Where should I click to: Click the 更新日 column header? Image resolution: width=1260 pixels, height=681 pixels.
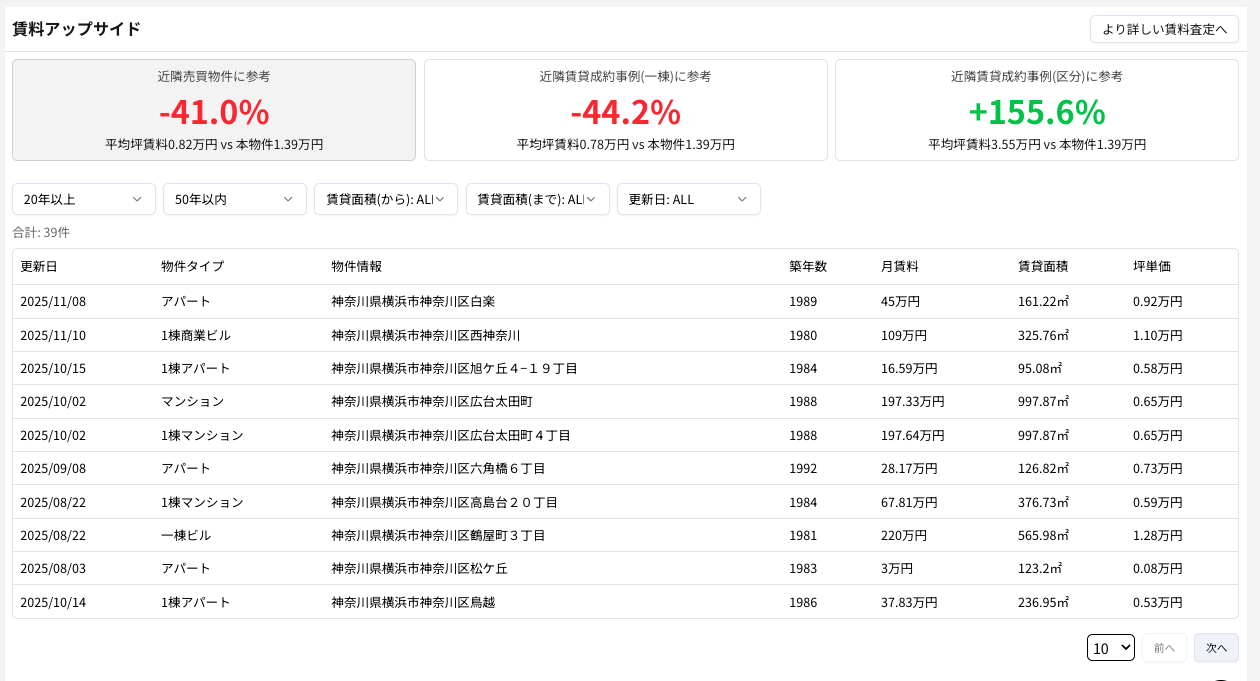(x=37, y=266)
